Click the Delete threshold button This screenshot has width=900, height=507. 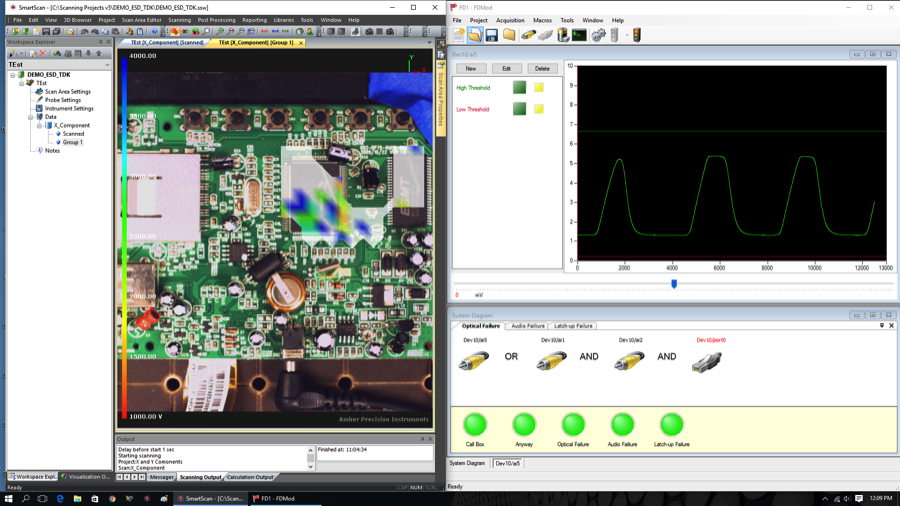click(542, 68)
